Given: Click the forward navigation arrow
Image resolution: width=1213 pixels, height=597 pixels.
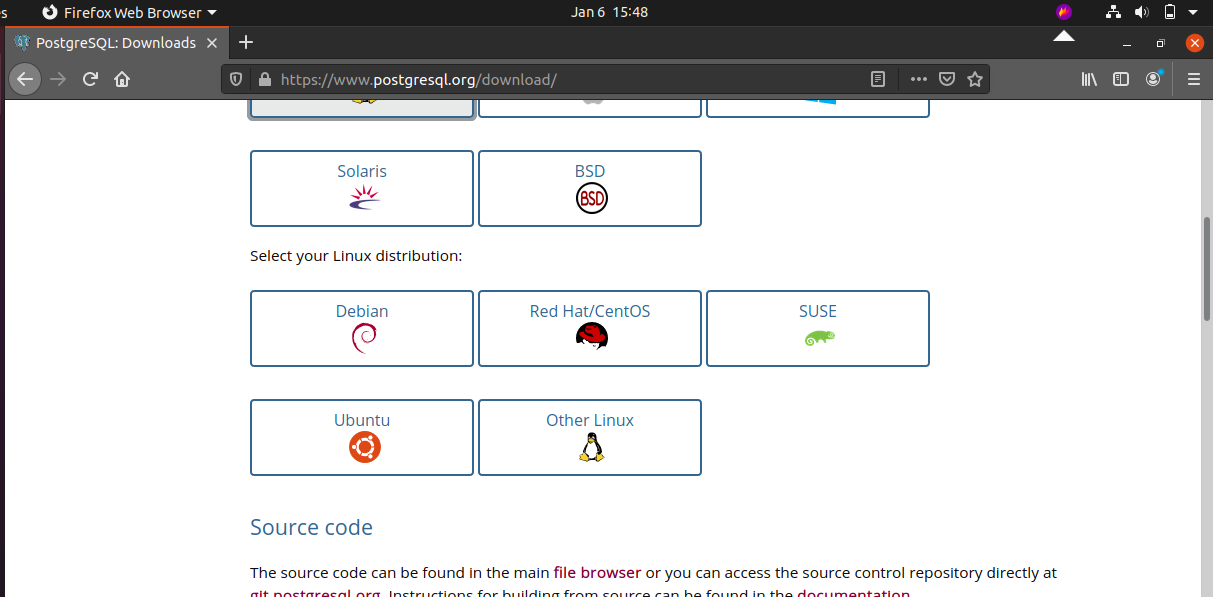Looking at the screenshot, I should [58, 79].
